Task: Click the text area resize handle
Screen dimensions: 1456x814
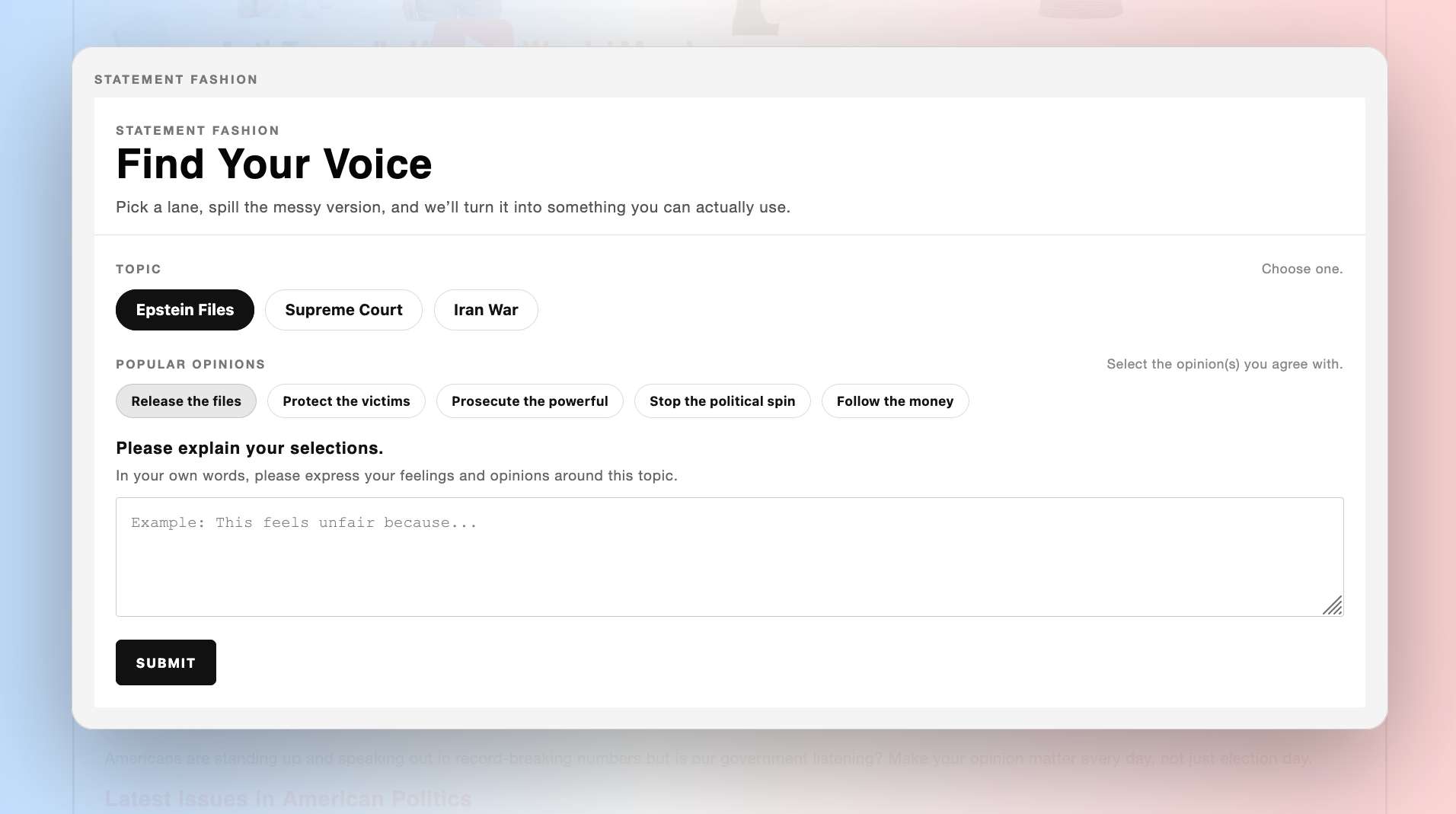Action: [1333, 605]
